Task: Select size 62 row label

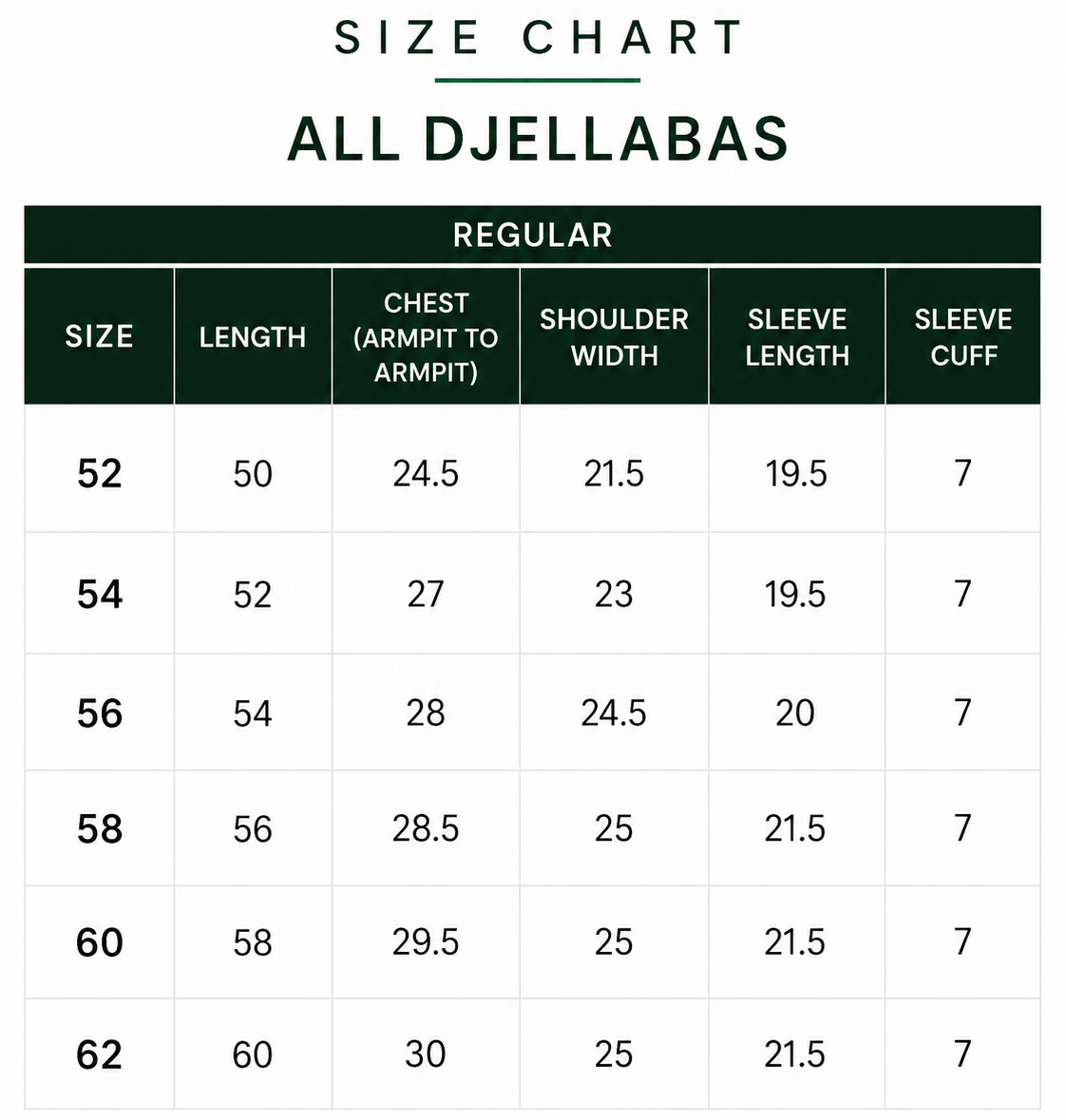Action: 100,1055
